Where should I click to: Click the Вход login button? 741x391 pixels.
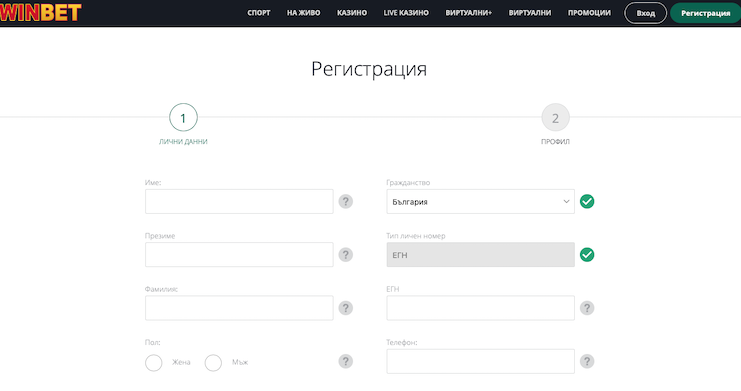[x=646, y=13]
